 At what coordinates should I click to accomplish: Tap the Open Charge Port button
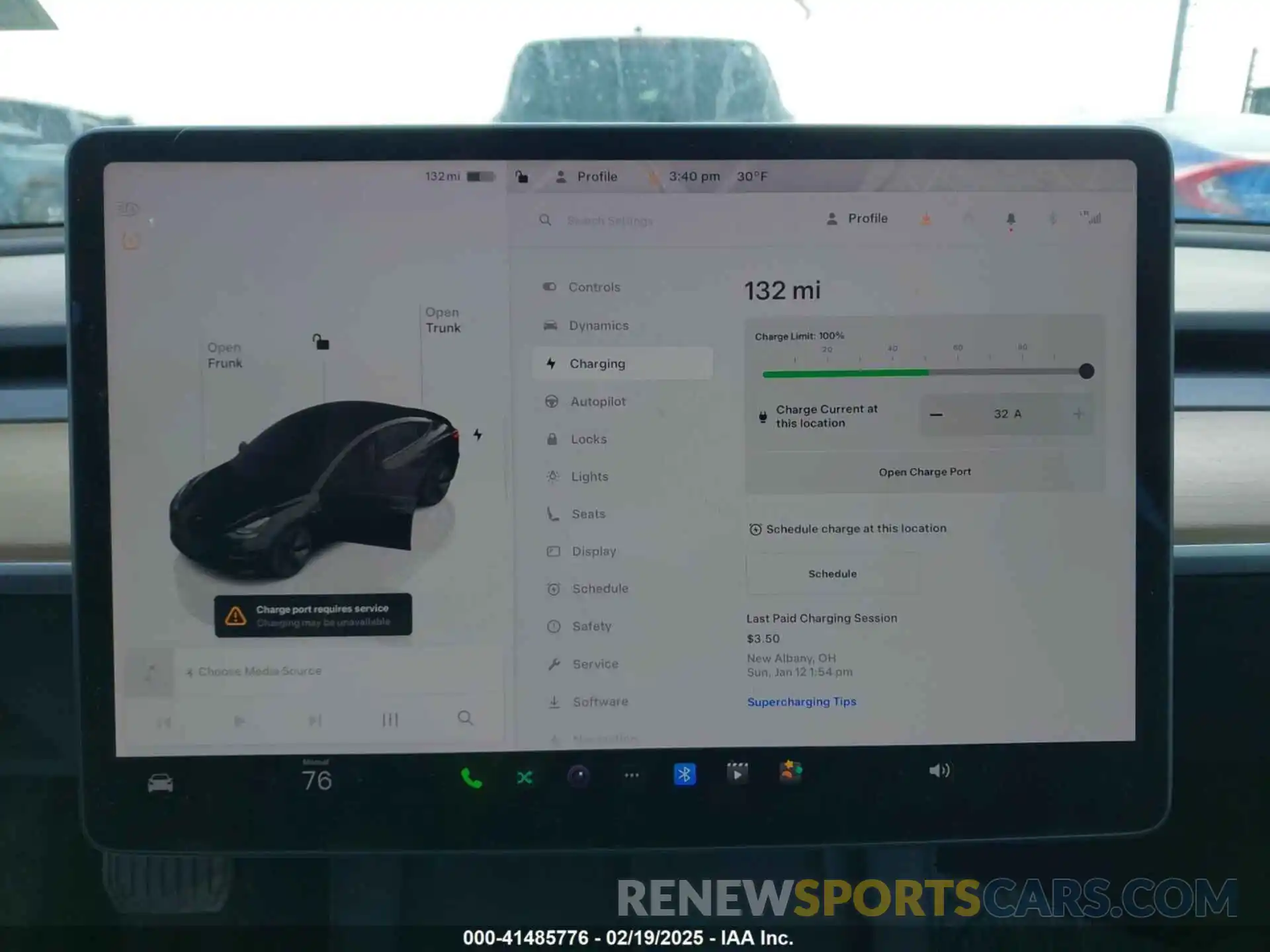923,471
